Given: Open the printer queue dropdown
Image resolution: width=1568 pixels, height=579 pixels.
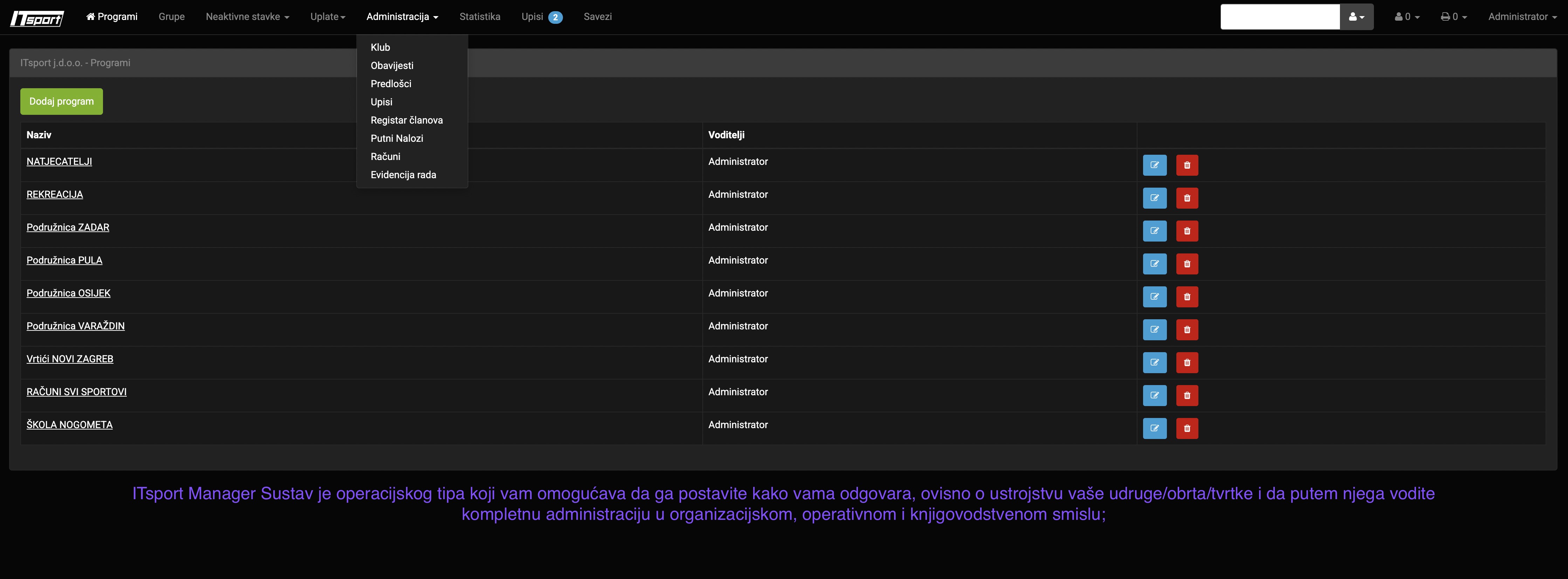Looking at the screenshot, I should (1453, 17).
